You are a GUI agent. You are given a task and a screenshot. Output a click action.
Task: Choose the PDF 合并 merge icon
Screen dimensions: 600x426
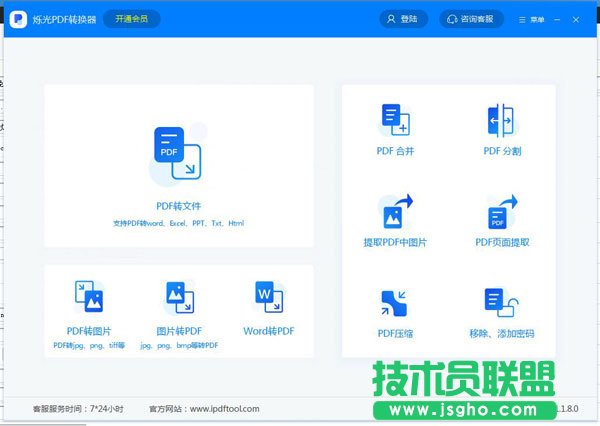[395, 120]
